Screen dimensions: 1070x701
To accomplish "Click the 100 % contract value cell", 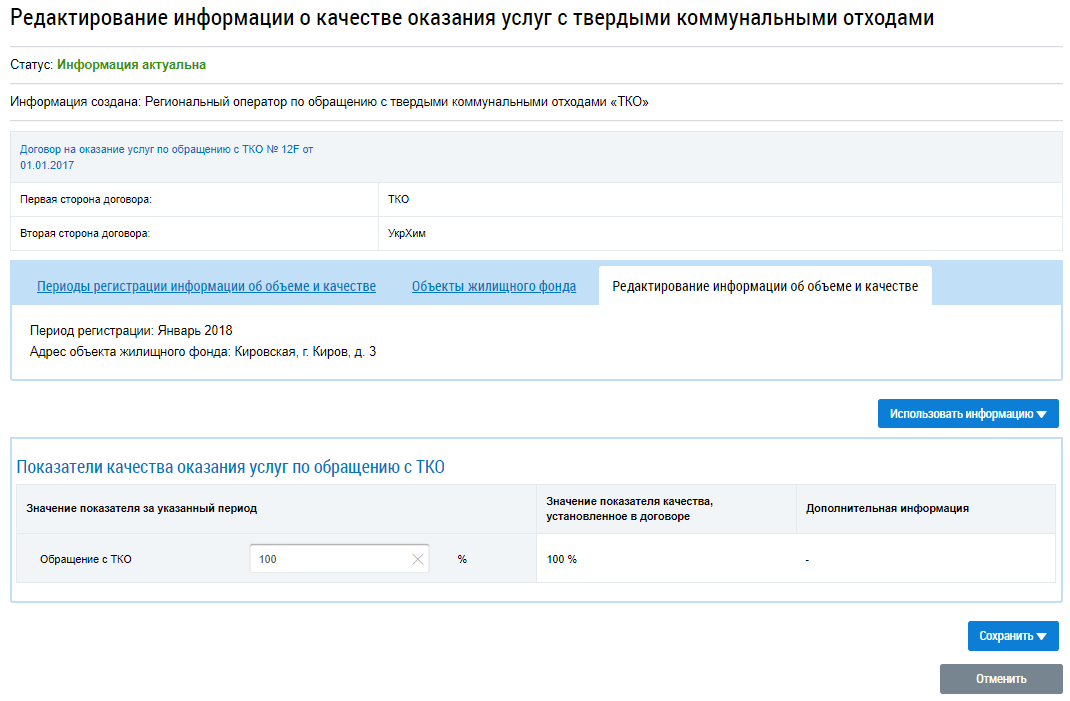I will point(562,559).
